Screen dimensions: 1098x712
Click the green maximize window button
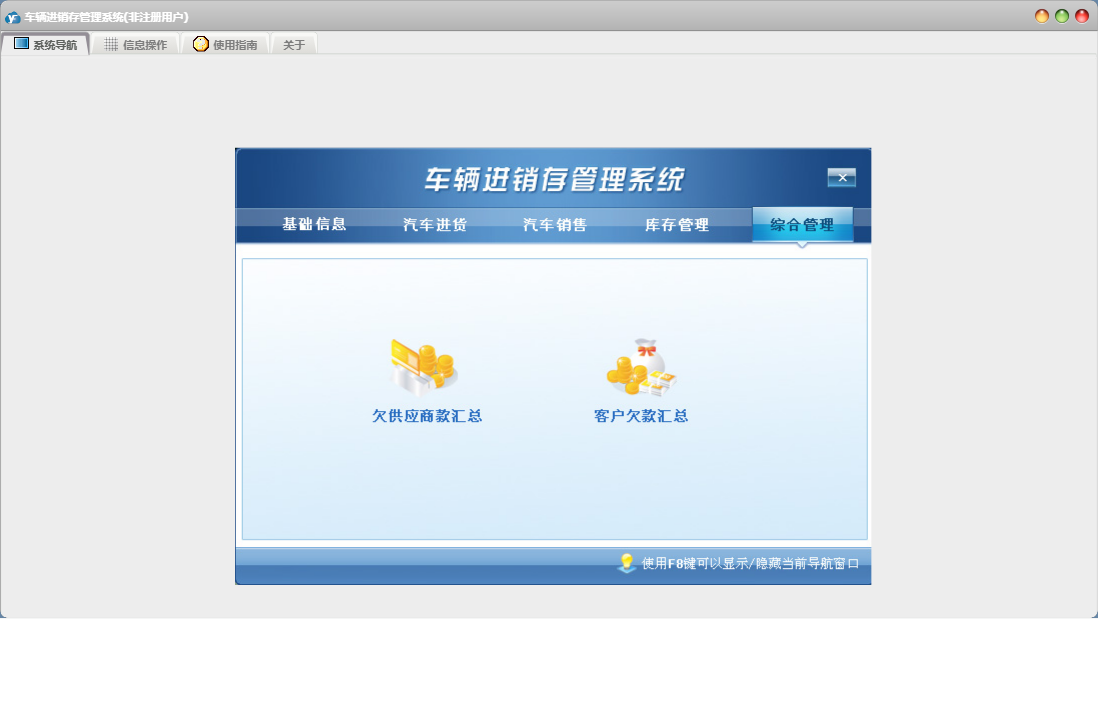click(1062, 16)
